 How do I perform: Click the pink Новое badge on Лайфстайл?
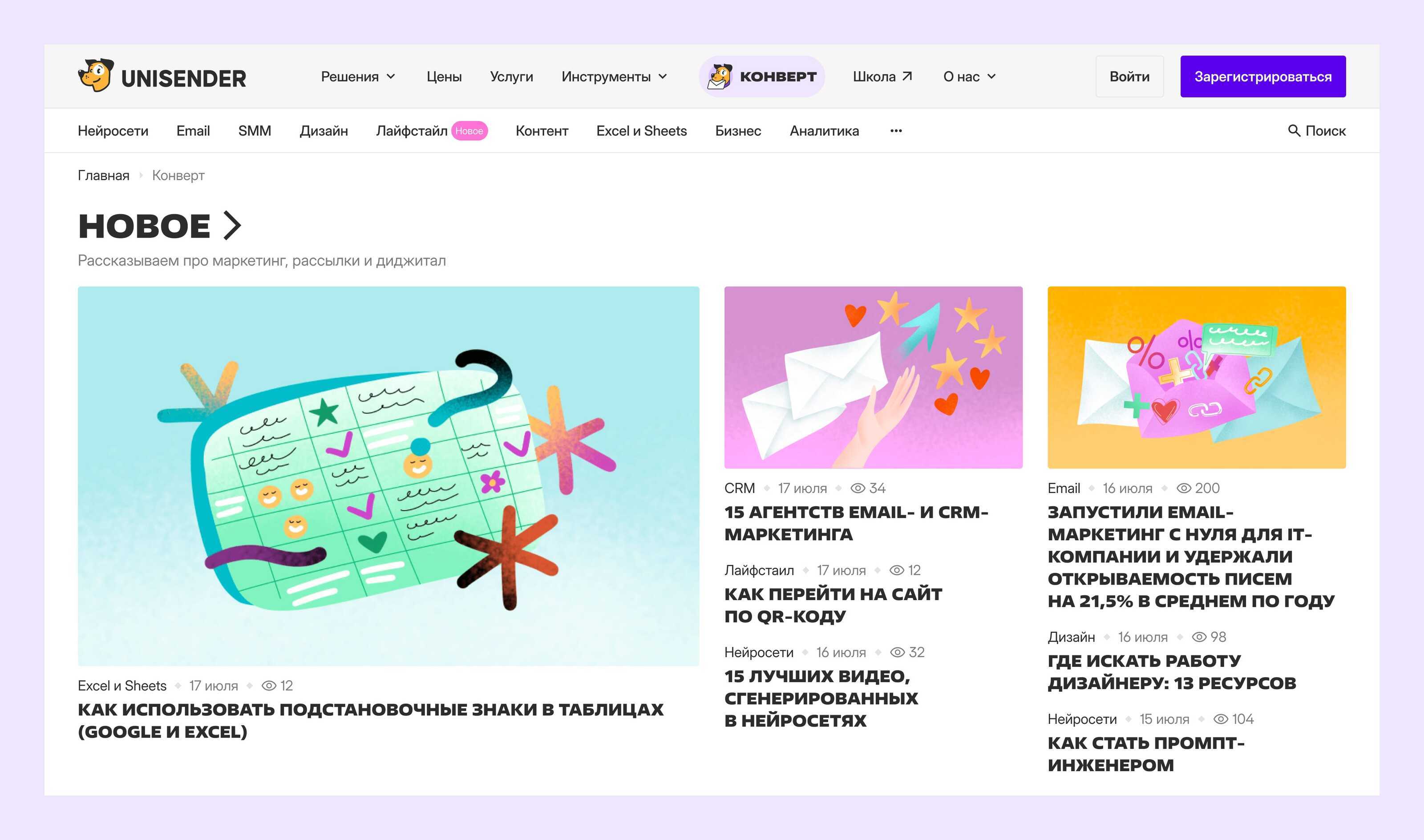pyautogui.click(x=469, y=131)
